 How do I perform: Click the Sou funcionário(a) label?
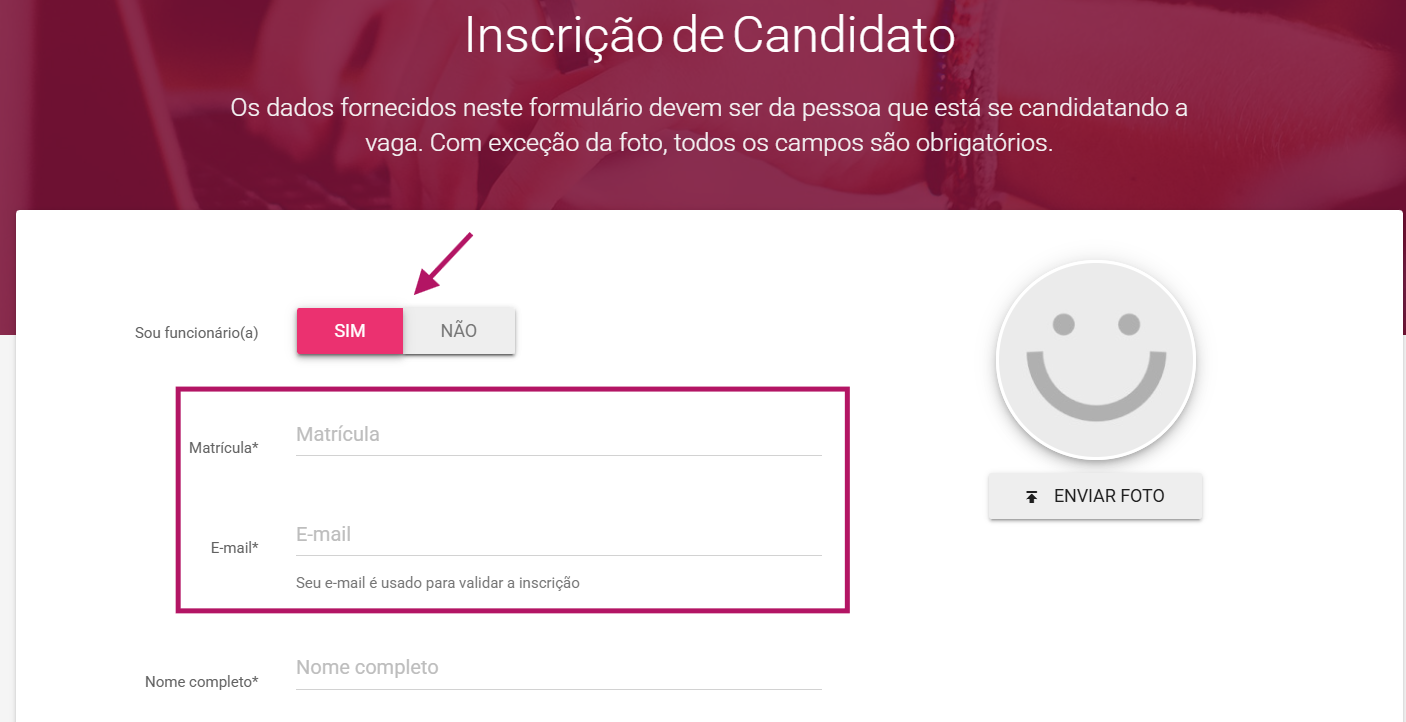(197, 333)
